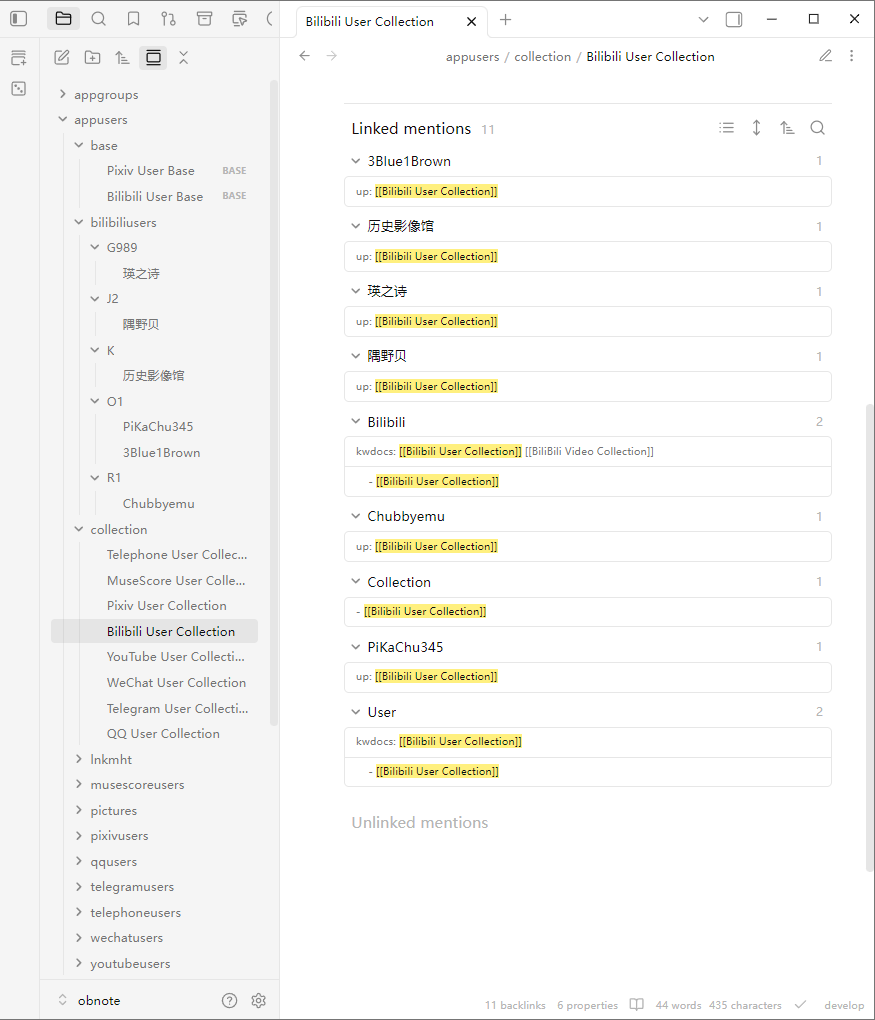Toggle the right sidebar panel
Viewport: 875px width, 1020px height.
tap(734, 19)
